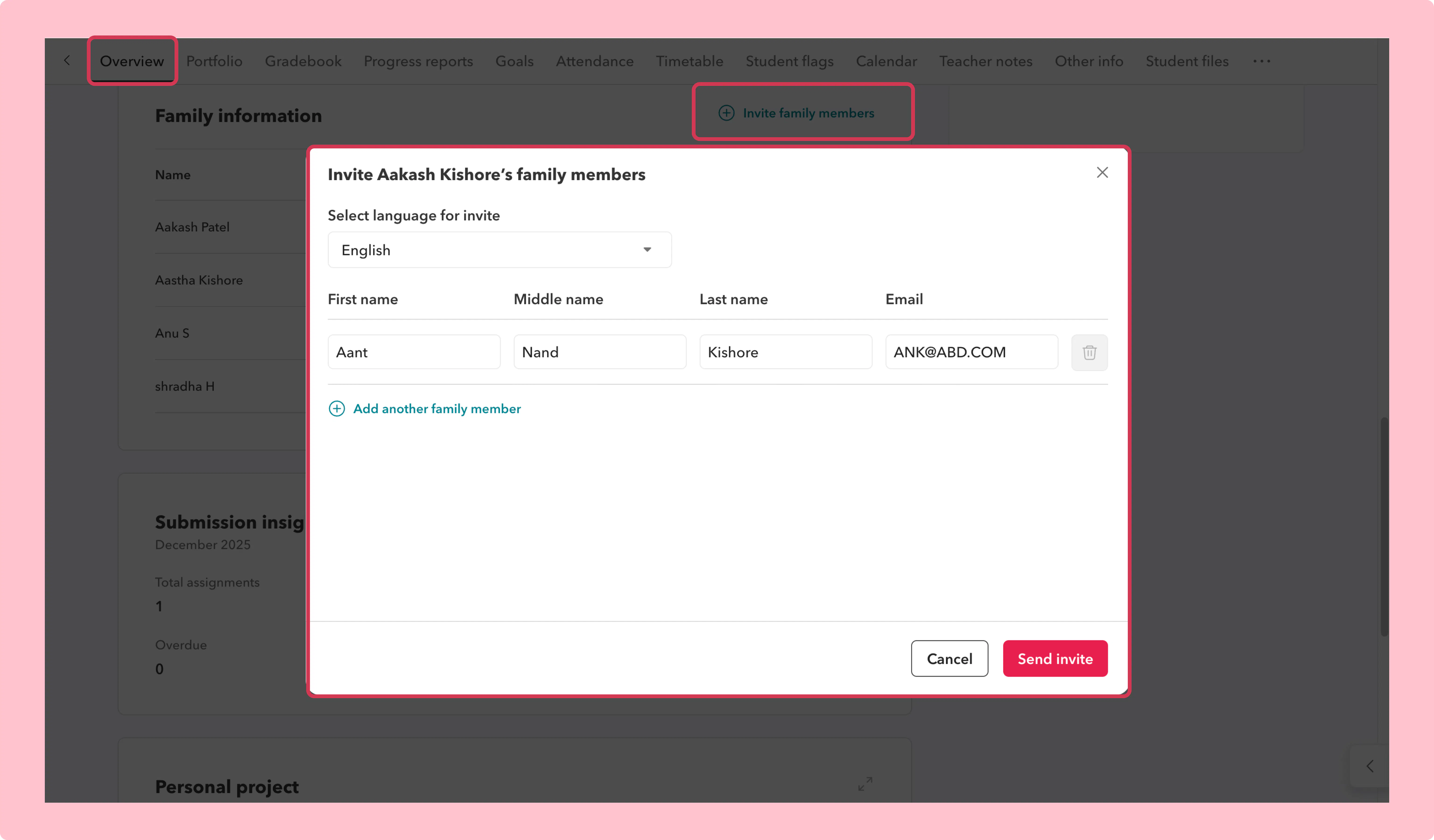This screenshot has width=1434, height=840.
Task: Expand the Personal project card
Action: click(x=865, y=784)
